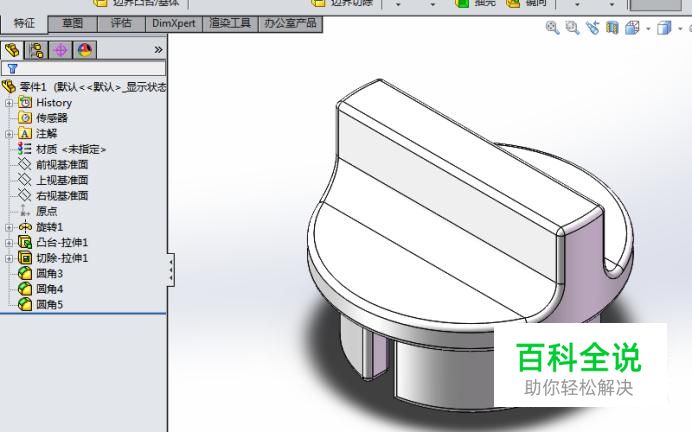Viewport: 692px width, 432px height.
Task: Click the Zoom to Fit view icon
Action: (552, 28)
